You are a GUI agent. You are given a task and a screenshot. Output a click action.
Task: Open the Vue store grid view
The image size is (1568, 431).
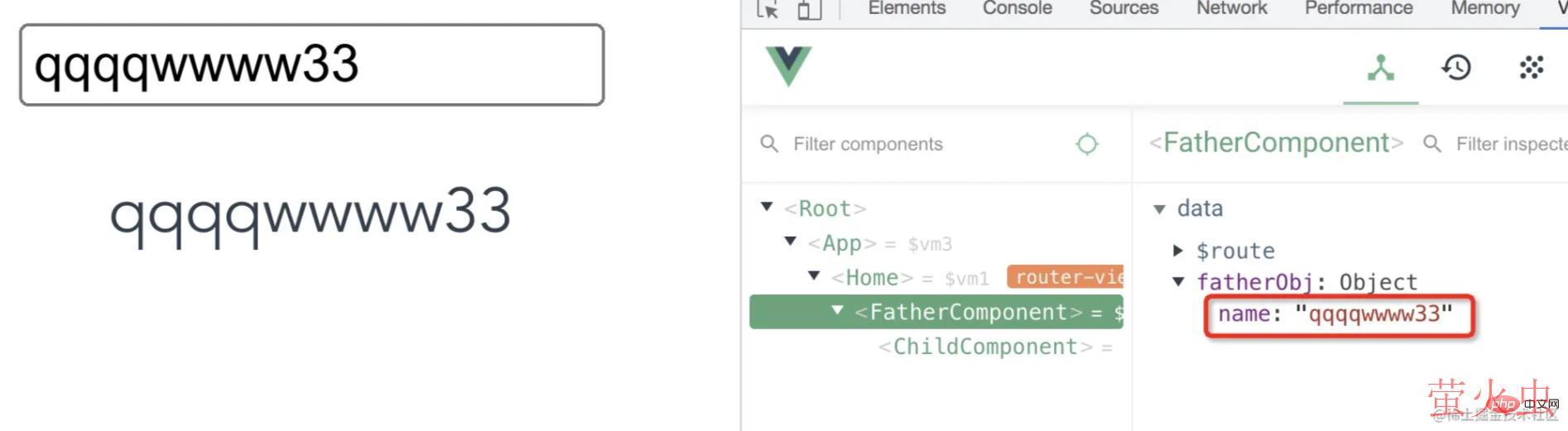(1532, 67)
